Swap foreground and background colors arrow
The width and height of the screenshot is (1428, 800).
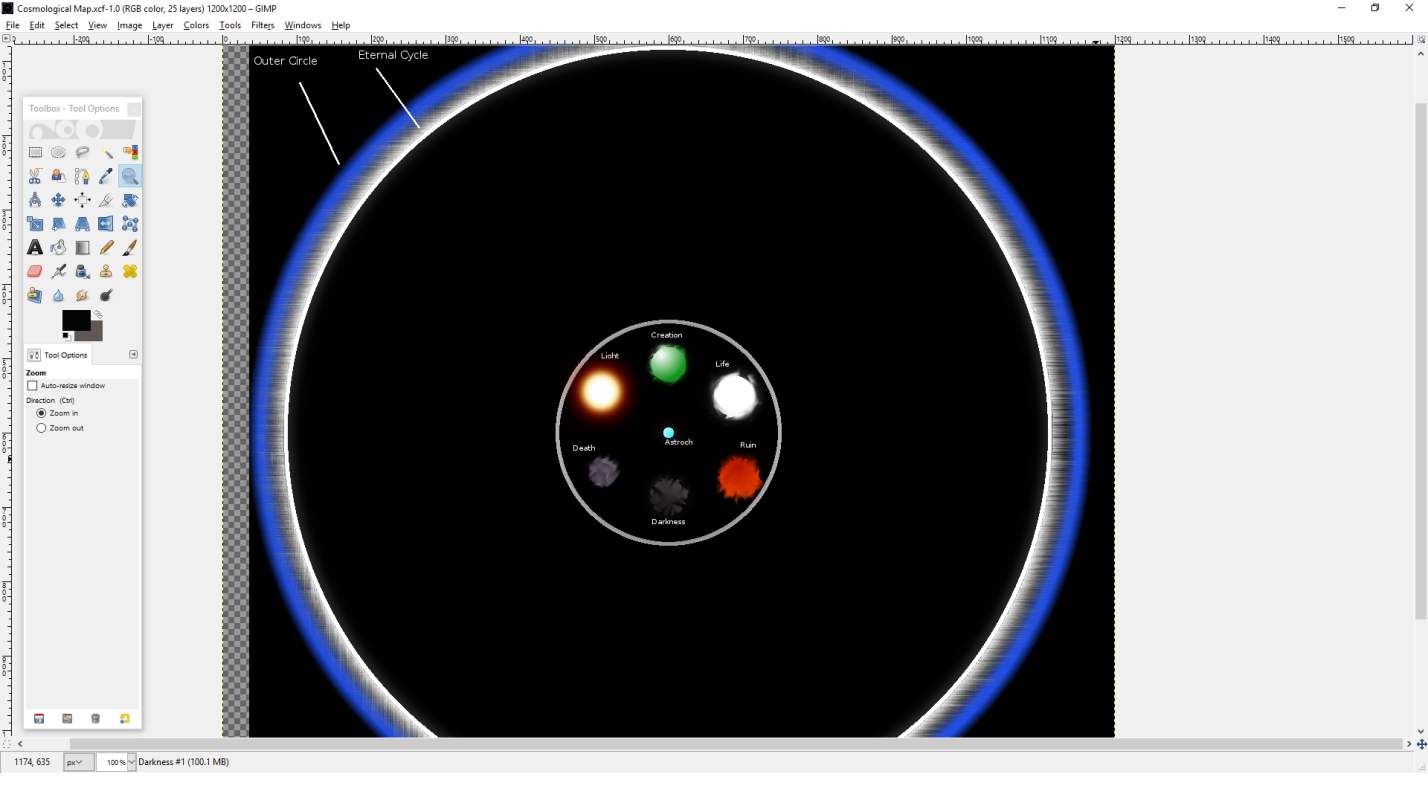(x=98, y=314)
